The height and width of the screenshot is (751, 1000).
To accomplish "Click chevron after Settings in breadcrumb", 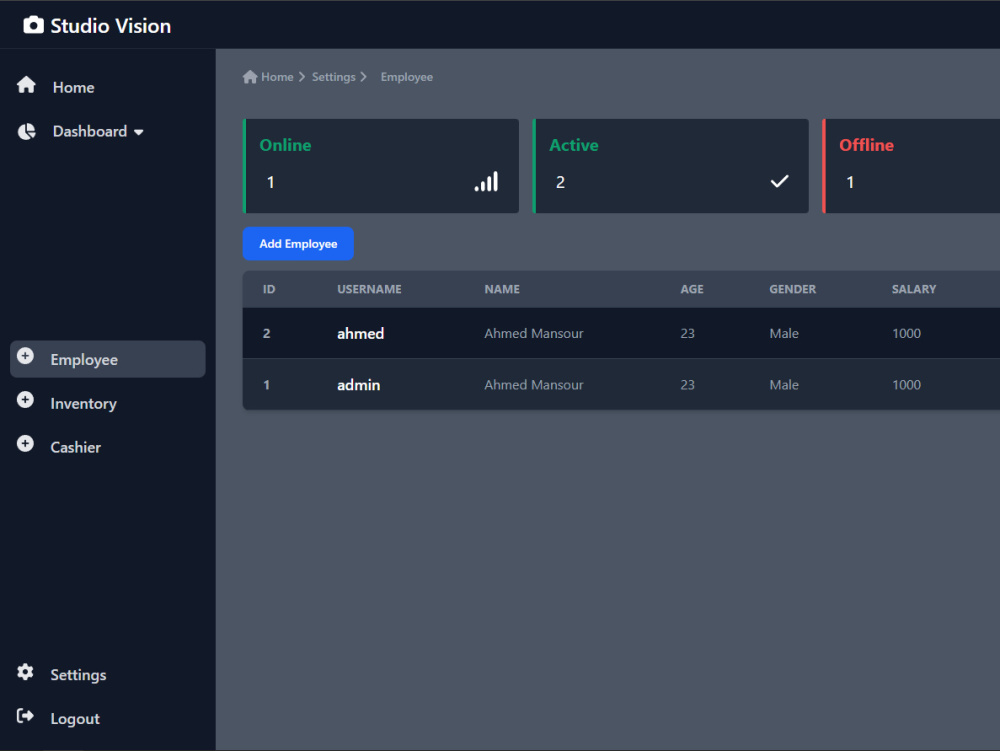I will (x=364, y=77).
